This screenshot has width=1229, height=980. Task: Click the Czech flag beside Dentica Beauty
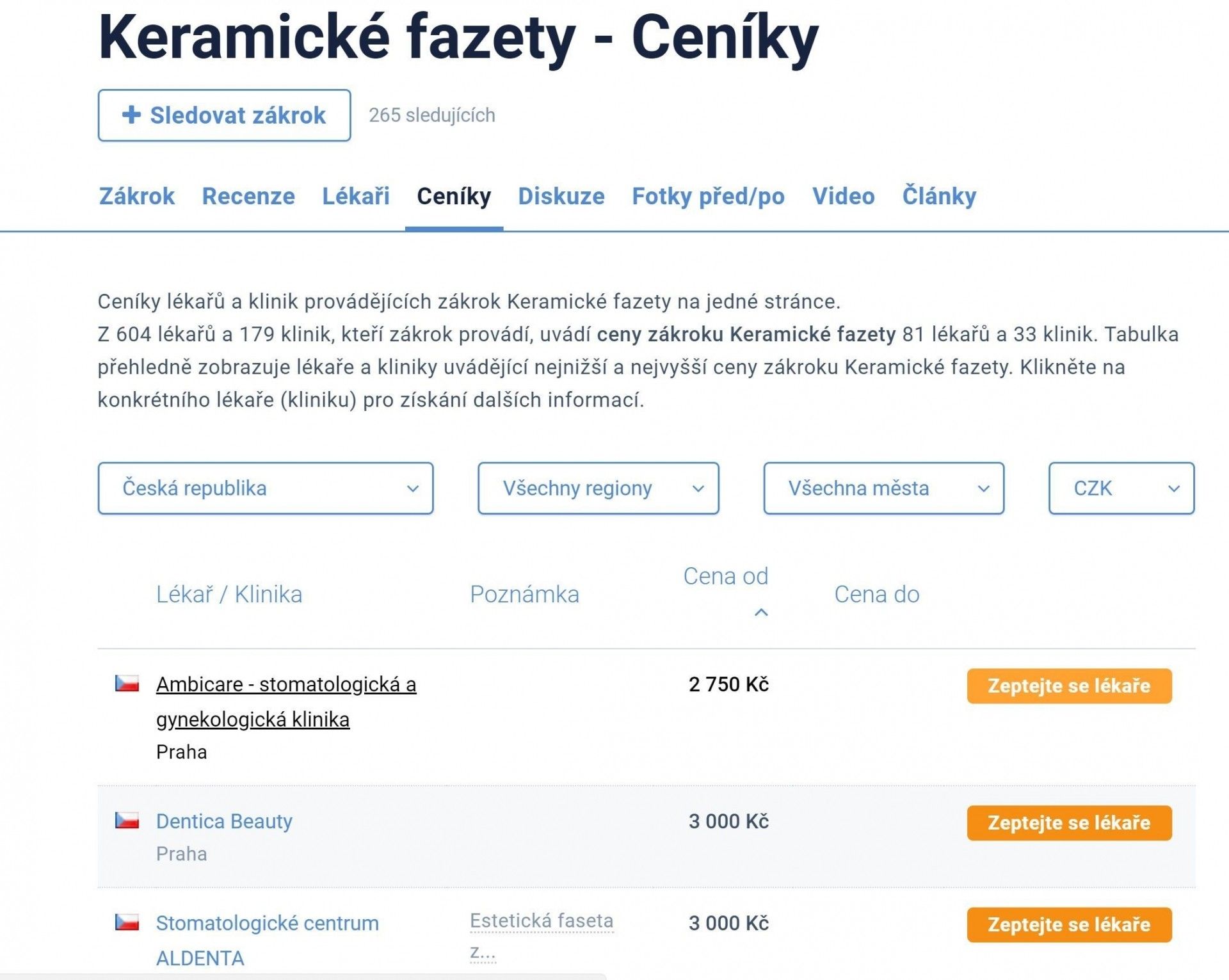tap(127, 820)
